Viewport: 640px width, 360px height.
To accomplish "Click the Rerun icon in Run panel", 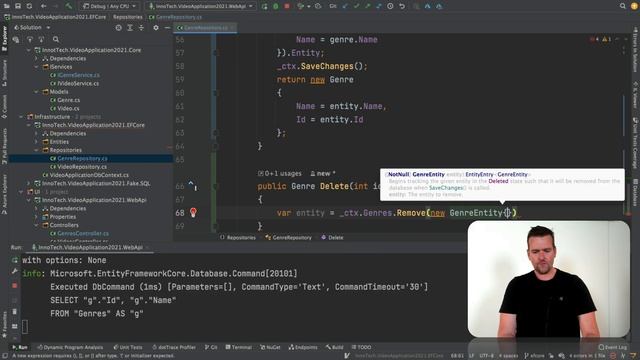I will point(15,260).
